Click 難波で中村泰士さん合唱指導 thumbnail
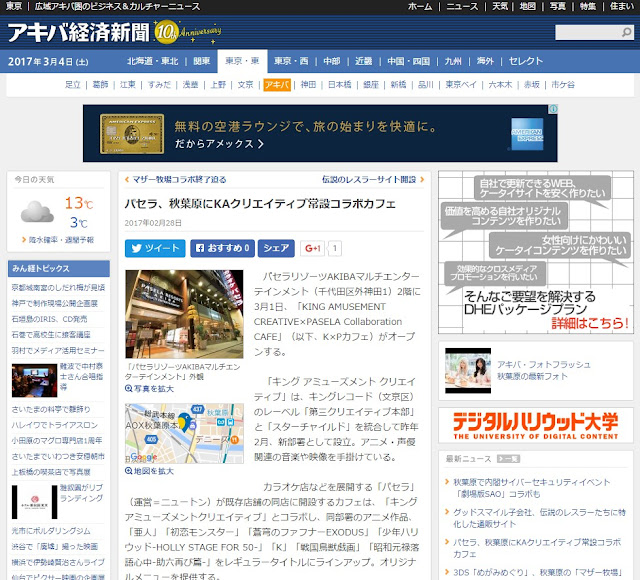This screenshot has width=640, height=580. (34, 380)
